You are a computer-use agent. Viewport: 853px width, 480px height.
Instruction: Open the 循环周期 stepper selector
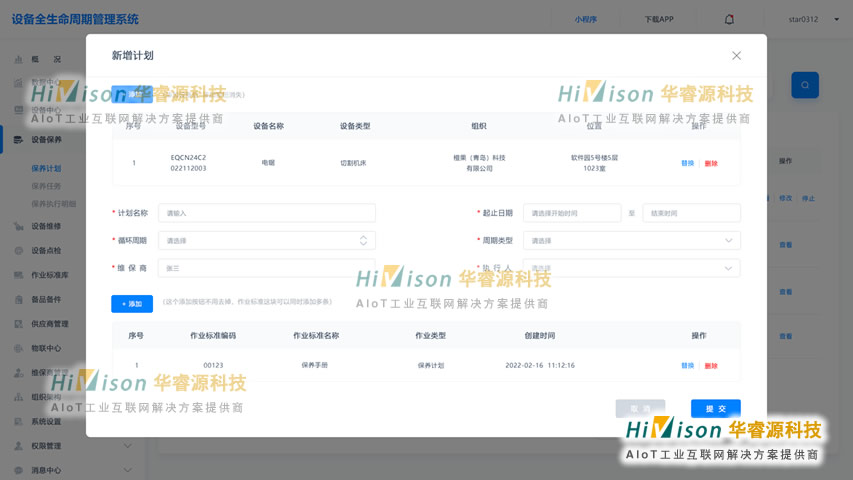(363, 240)
